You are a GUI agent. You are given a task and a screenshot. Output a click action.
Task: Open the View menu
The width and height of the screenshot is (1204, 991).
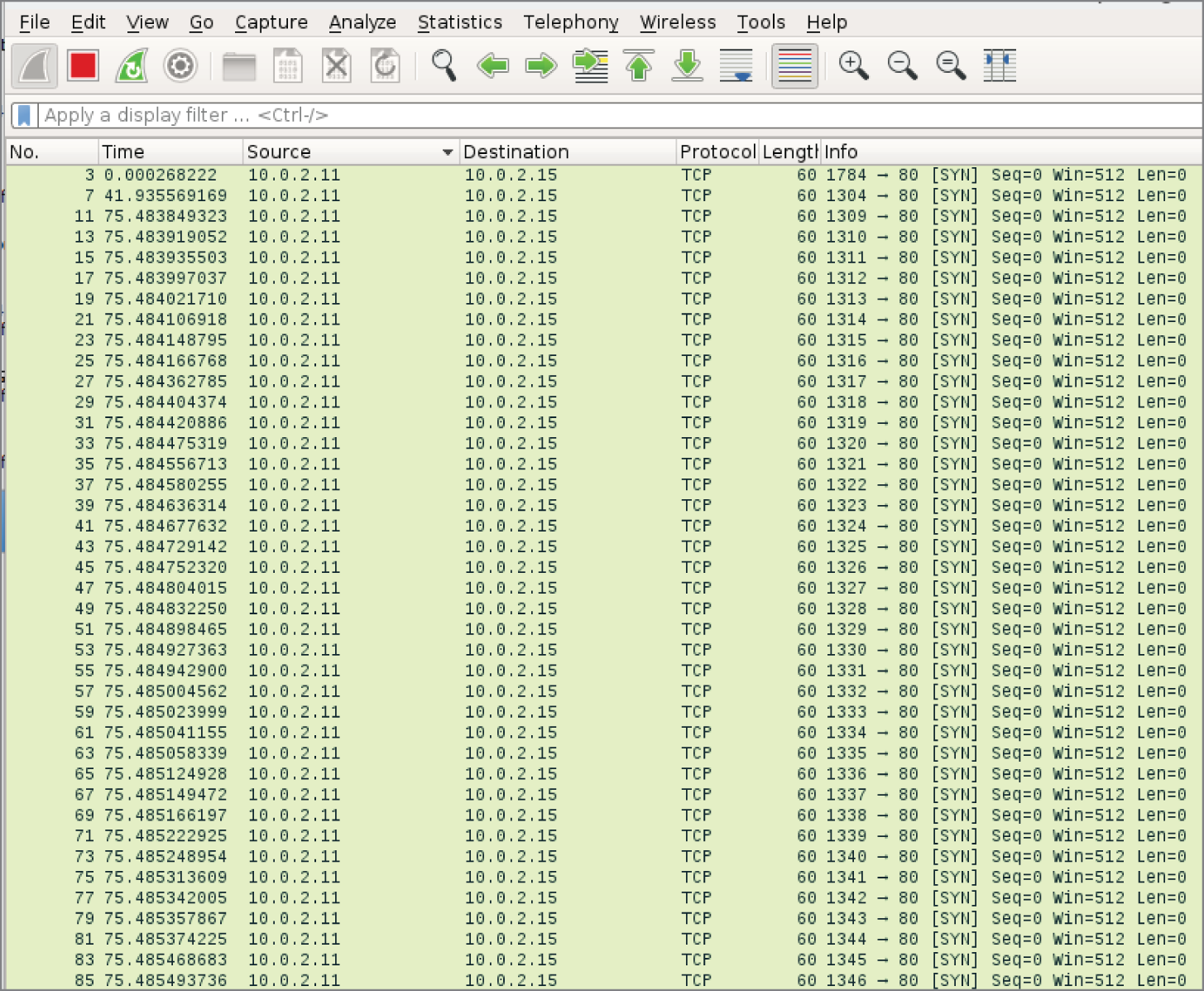[x=147, y=22]
